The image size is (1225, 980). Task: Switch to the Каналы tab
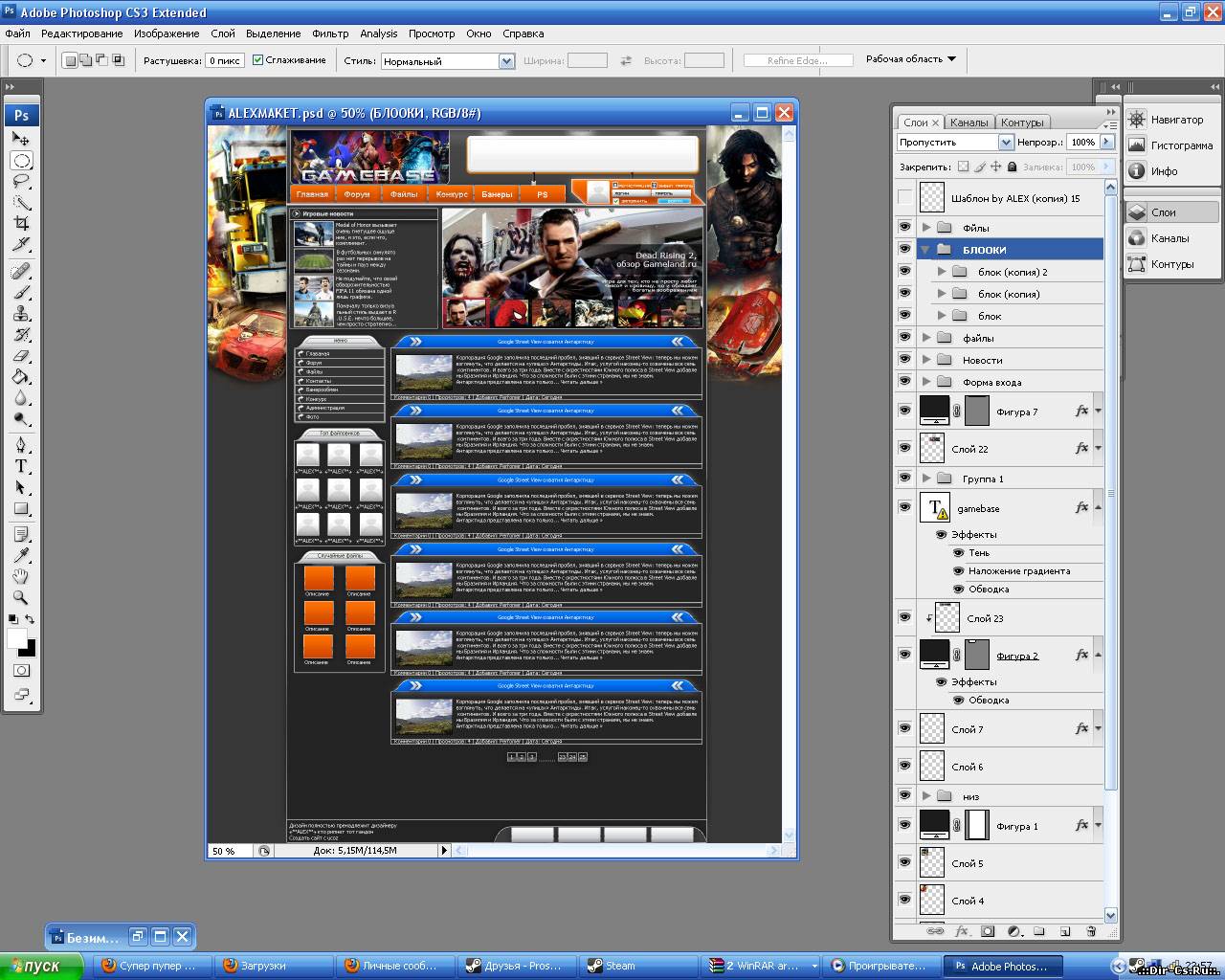tap(969, 122)
